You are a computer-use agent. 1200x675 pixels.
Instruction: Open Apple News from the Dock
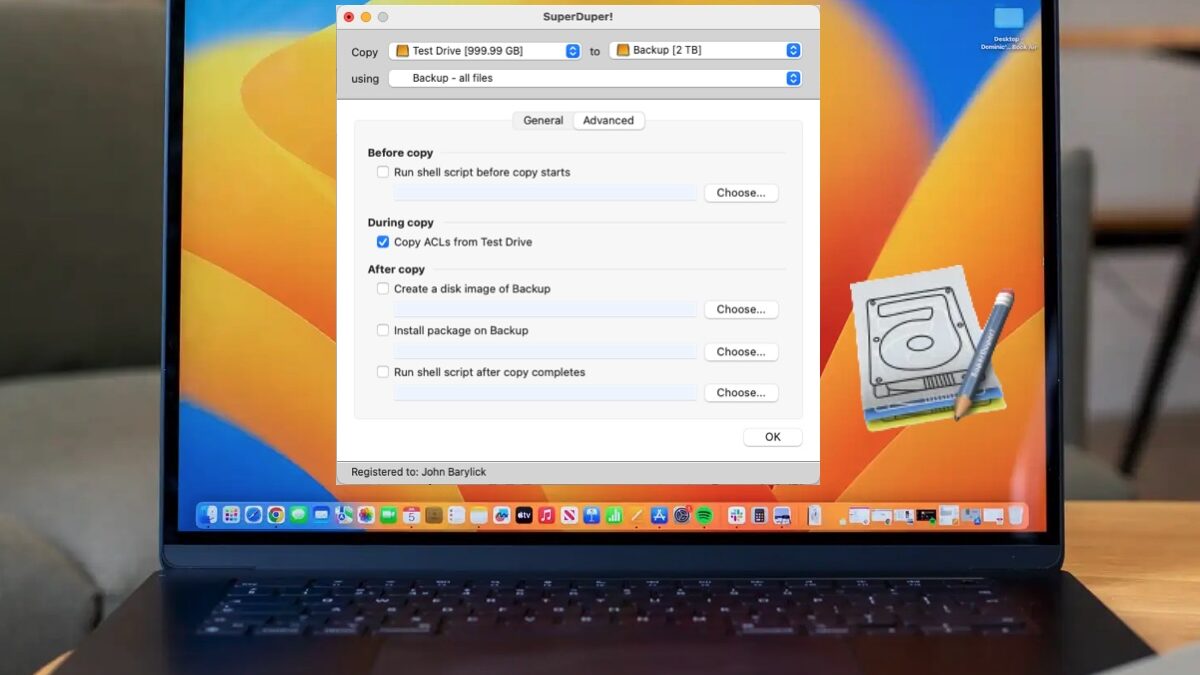click(569, 515)
